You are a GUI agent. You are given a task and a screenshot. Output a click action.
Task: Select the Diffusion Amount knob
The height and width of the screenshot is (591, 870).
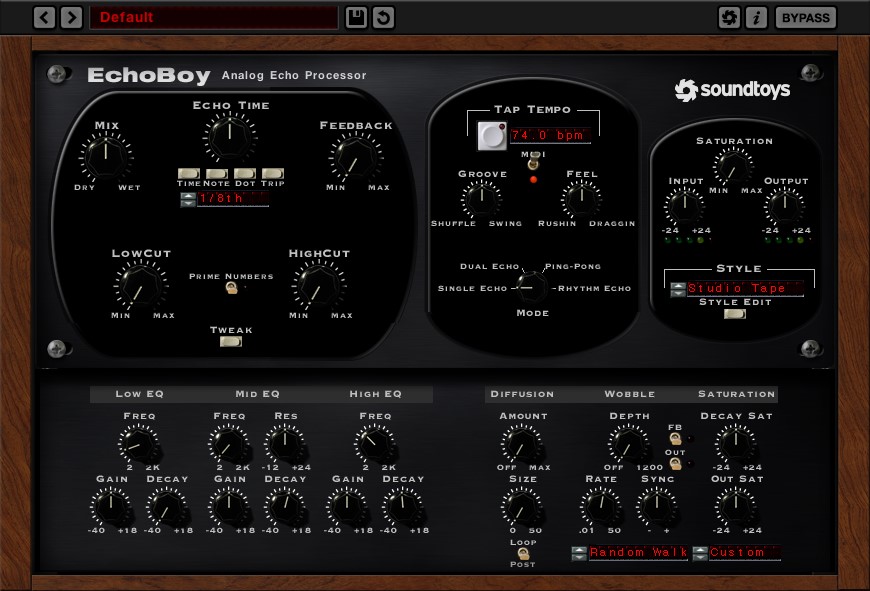pyautogui.click(x=522, y=443)
